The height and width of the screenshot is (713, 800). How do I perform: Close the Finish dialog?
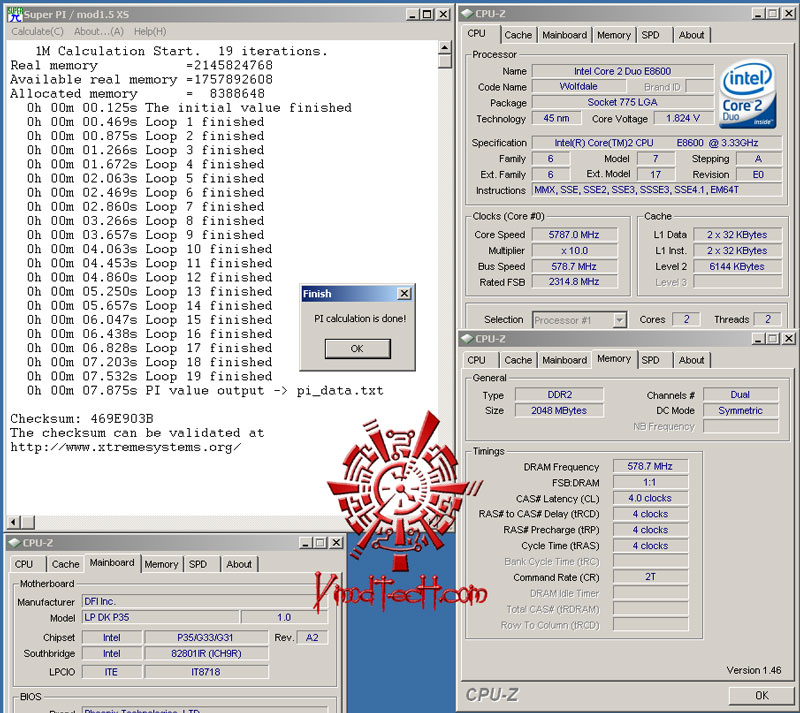(404, 293)
